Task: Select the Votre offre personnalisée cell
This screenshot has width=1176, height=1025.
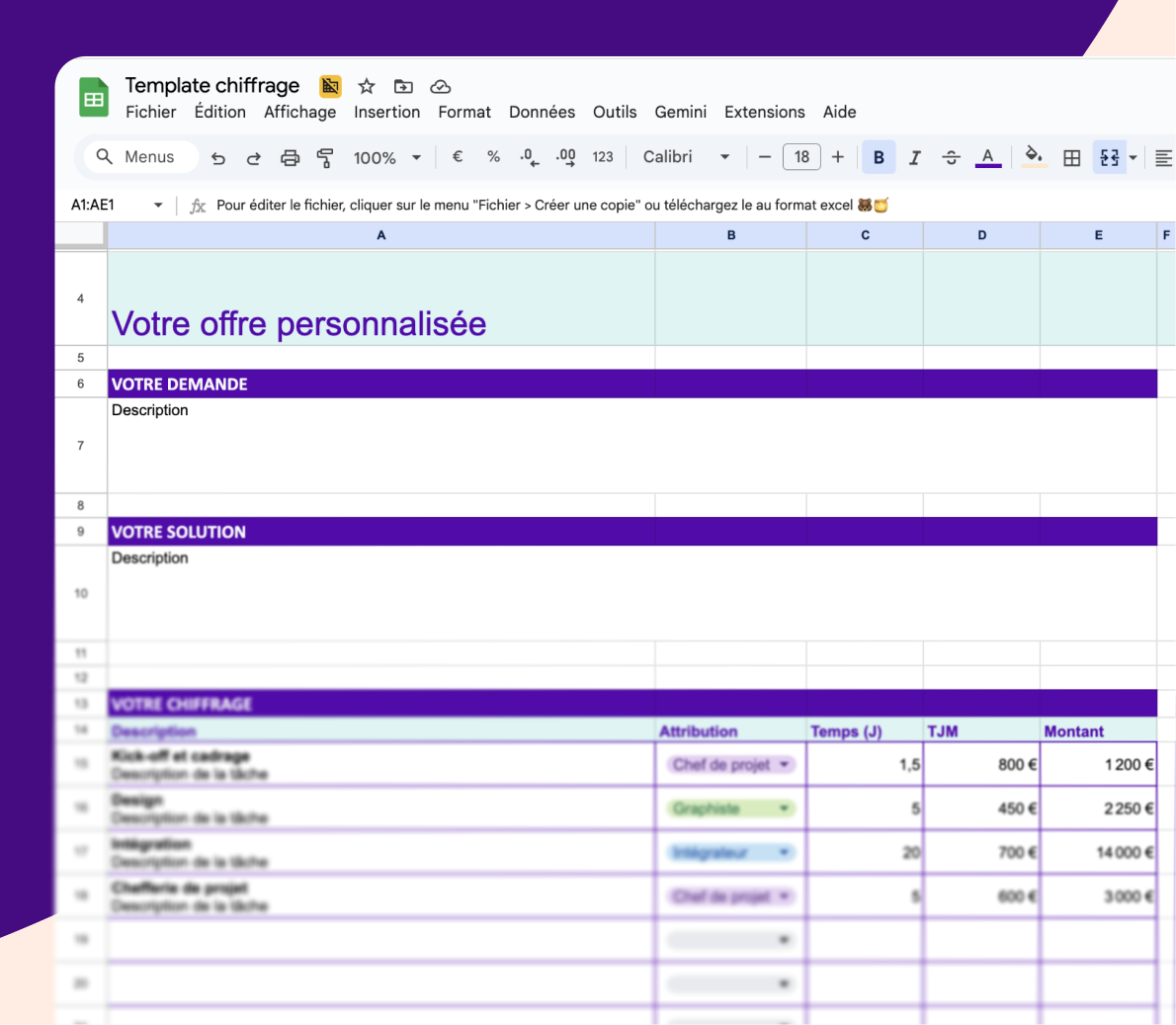Action: point(381,299)
